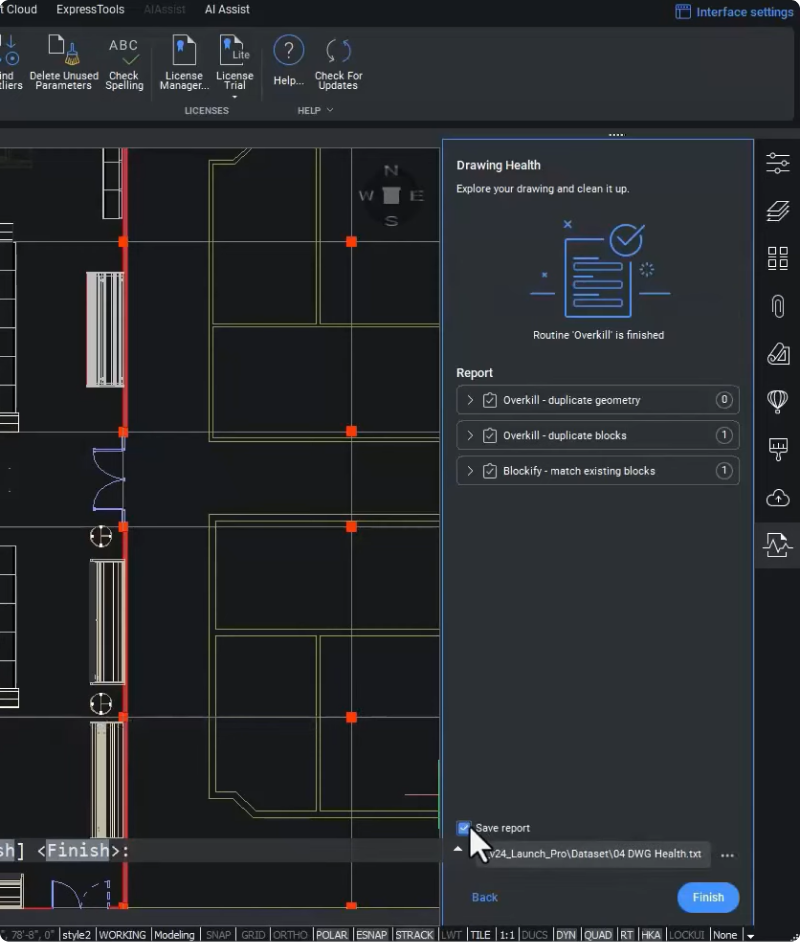
Task: Uncheck the Save report checkbox
Action: (x=464, y=828)
